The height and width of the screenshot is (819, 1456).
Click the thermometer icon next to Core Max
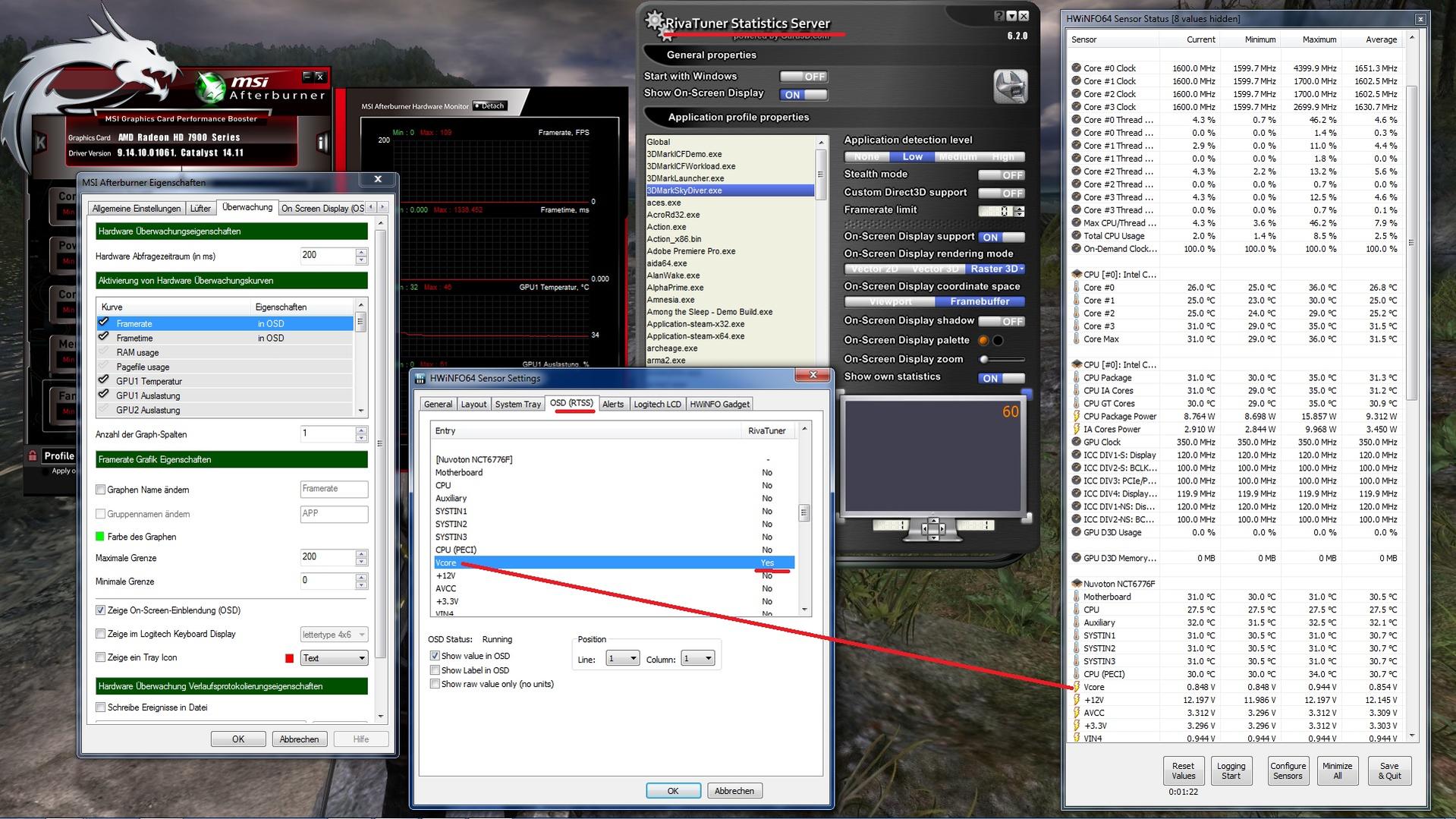tap(1076, 339)
